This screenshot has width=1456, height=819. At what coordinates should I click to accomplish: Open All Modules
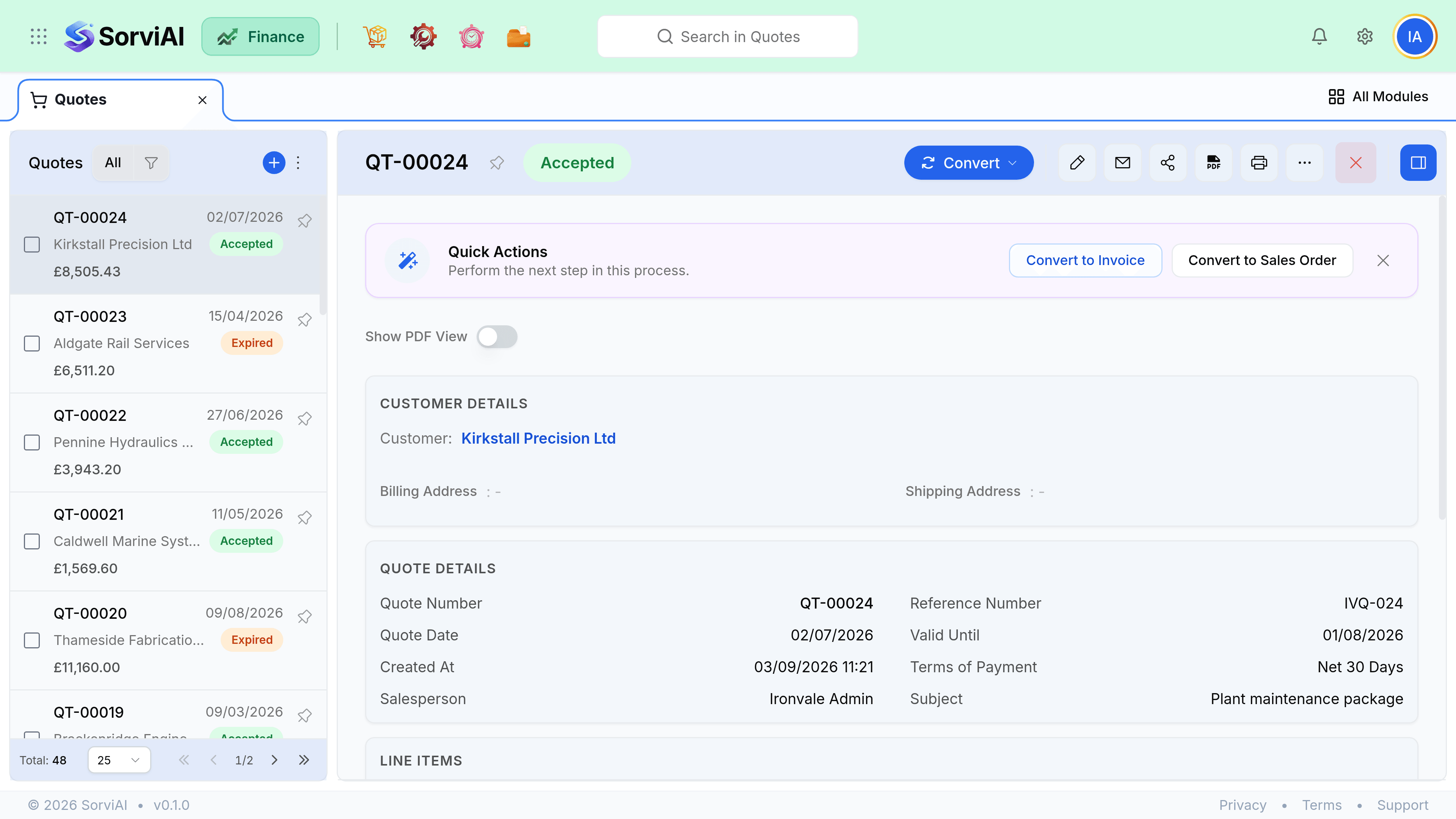1378,97
